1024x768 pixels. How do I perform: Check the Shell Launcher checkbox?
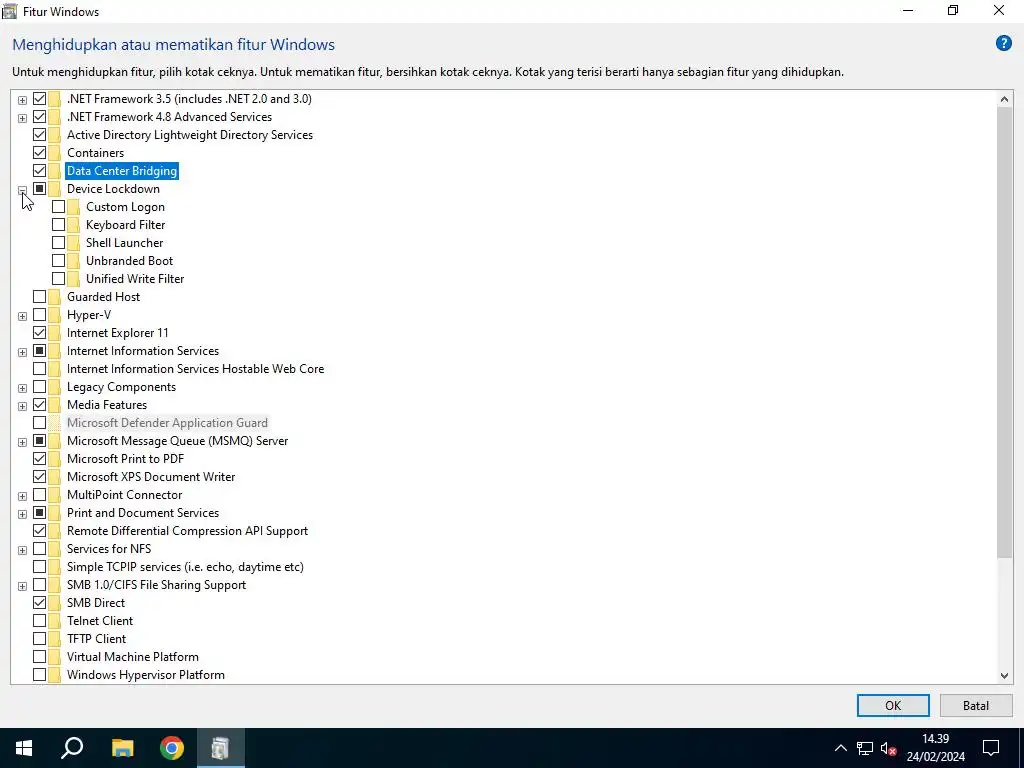click(58, 242)
